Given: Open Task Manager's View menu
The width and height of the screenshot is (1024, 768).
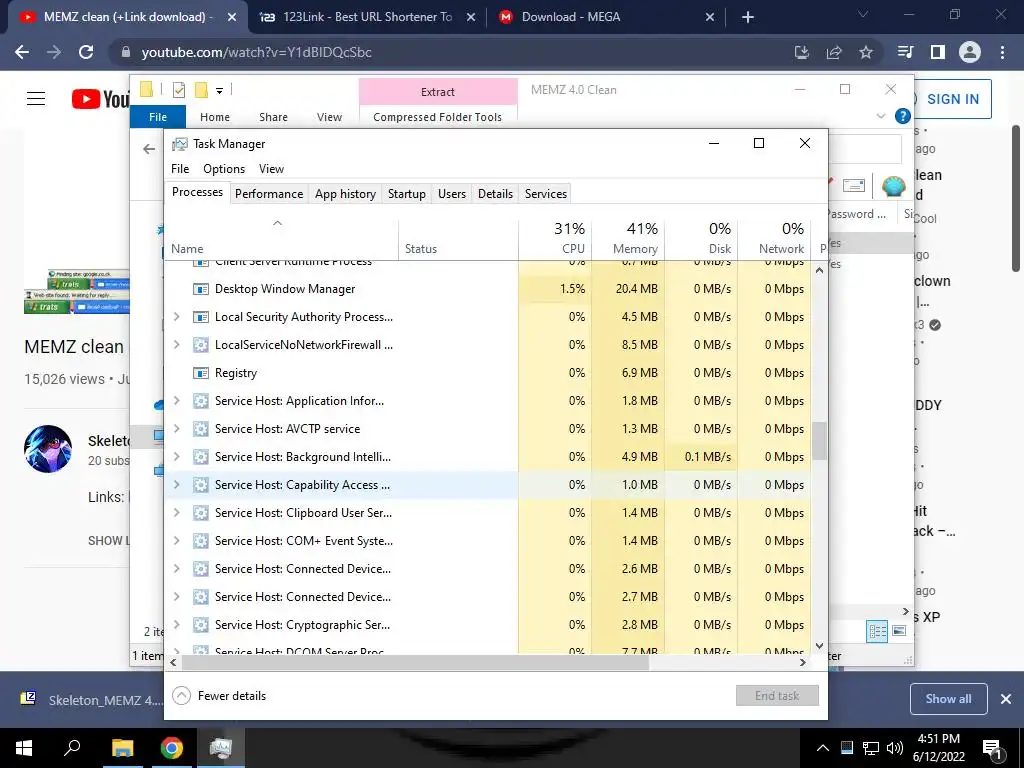Looking at the screenshot, I should coord(271,169).
